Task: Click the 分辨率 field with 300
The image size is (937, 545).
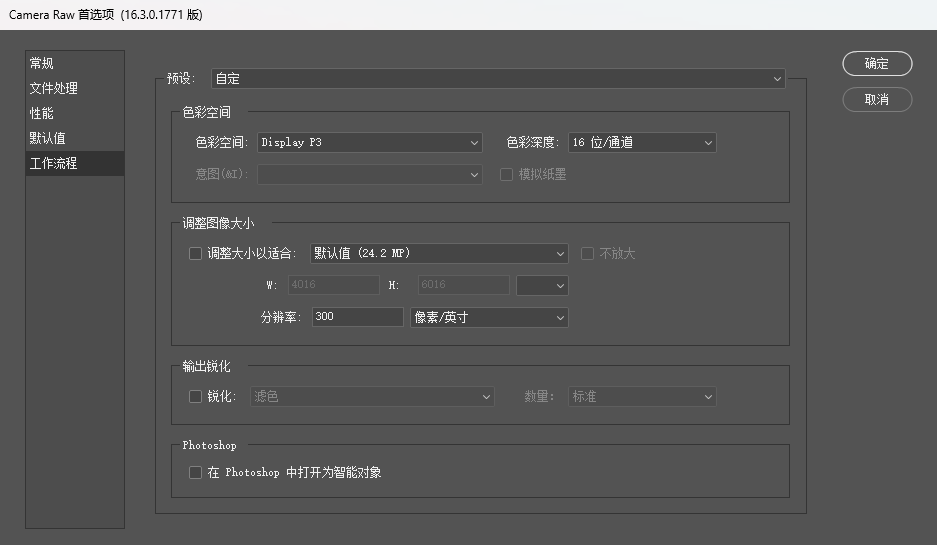Action: click(x=357, y=317)
